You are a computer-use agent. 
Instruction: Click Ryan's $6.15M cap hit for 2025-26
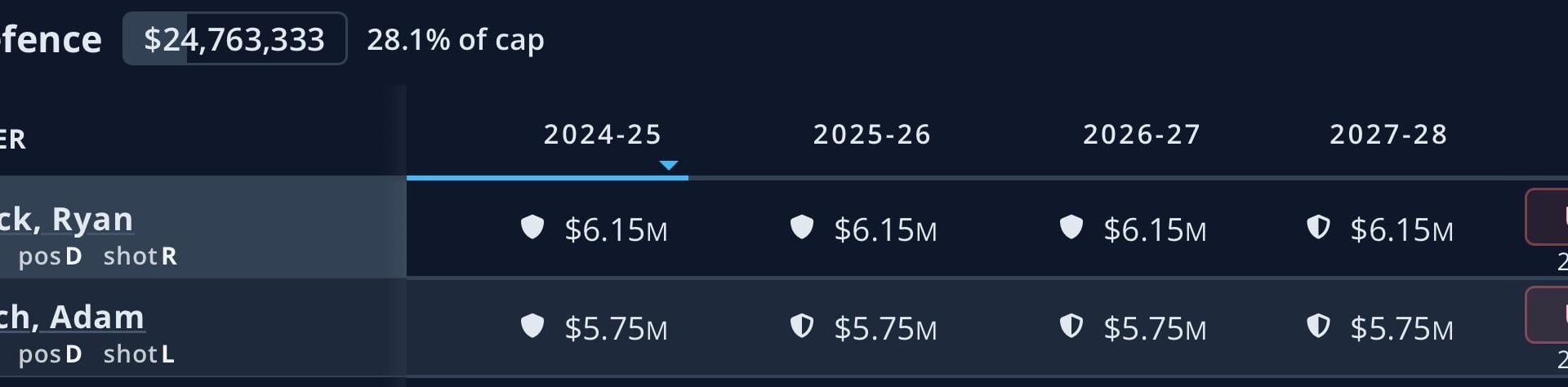point(885,230)
